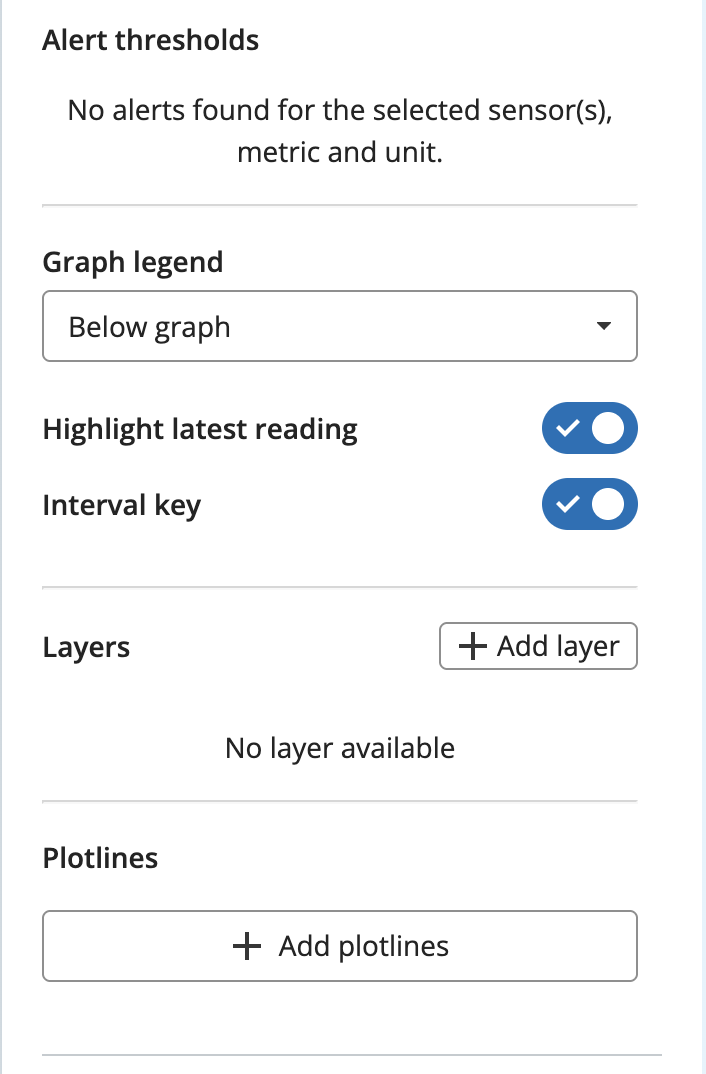Click the plus icon in Add plotlines
The image size is (706, 1074).
tap(247, 946)
